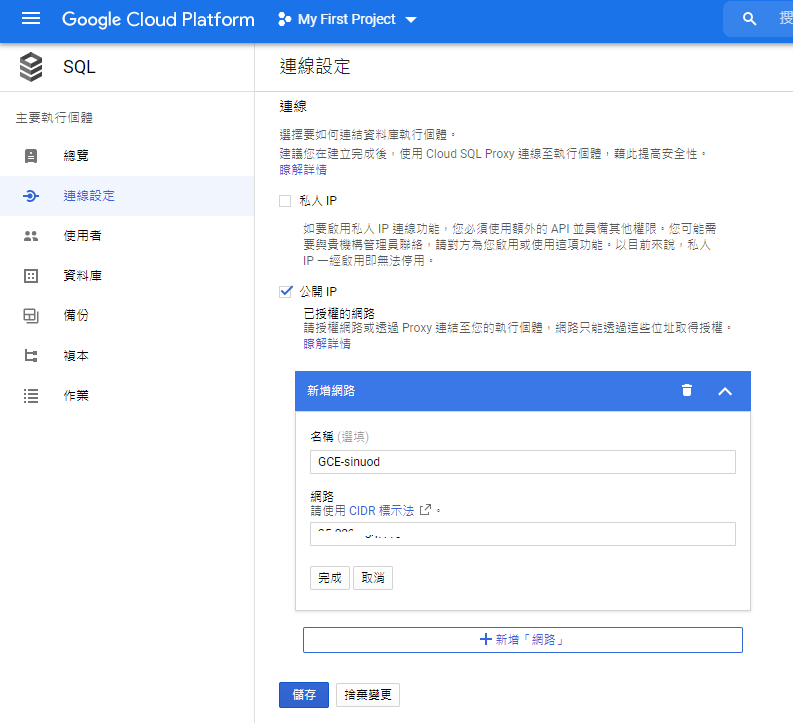This screenshot has height=723, width=793.
Task: Select 連線設定 in the sidebar
Action: point(89,196)
